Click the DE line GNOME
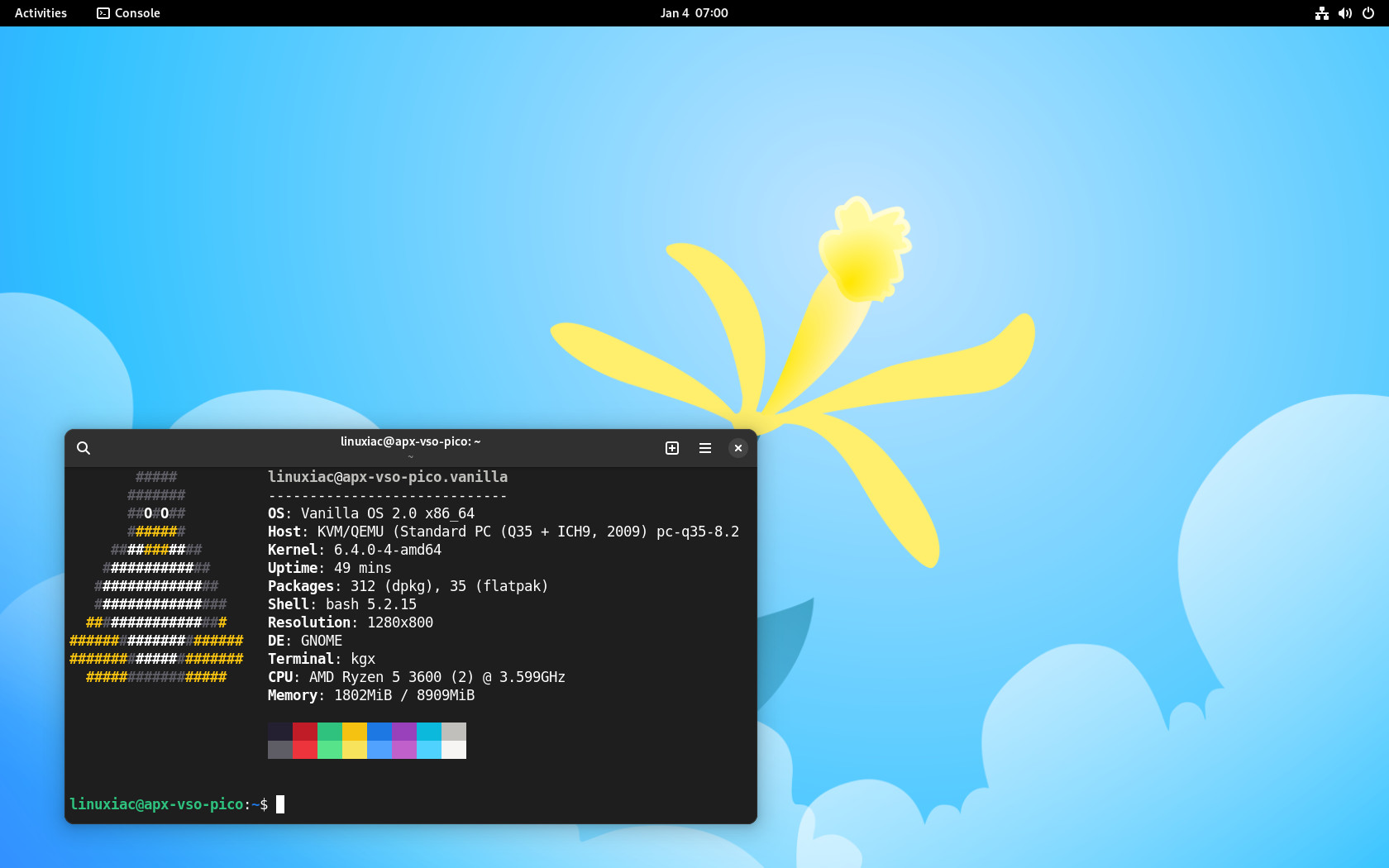The image size is (1389, 868). pyautogui.click(x=305, y=641)
